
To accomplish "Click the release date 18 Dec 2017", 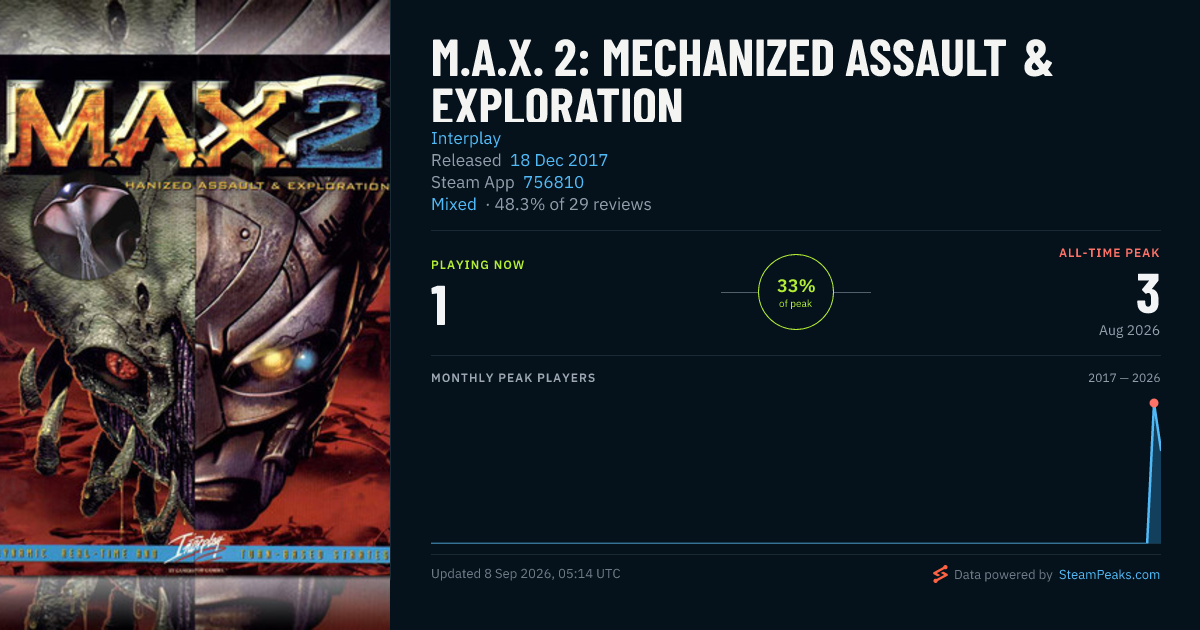I will pyautogui.click(x=559, y=160).
